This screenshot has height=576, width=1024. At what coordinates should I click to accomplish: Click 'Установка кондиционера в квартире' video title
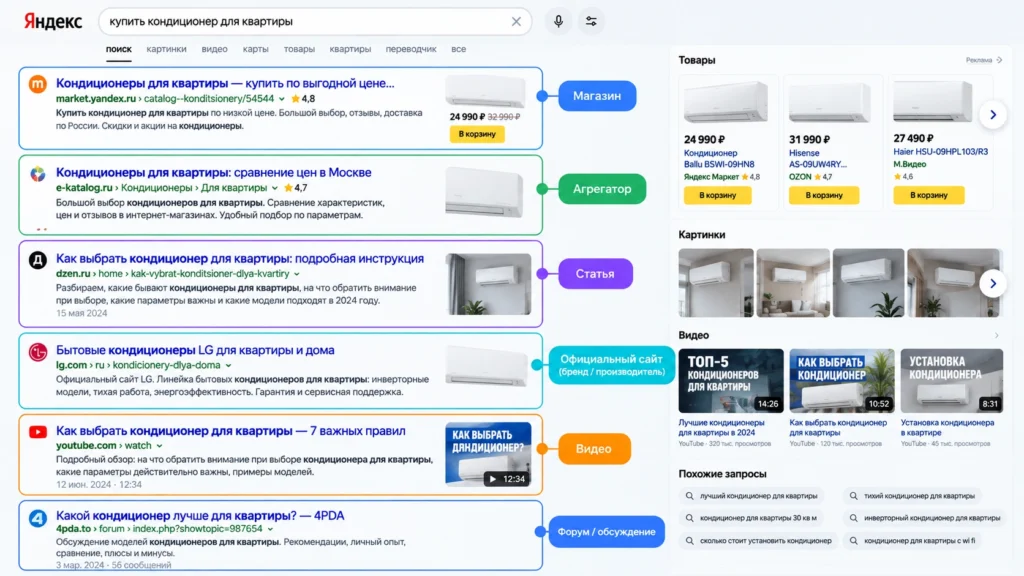[948, 428]
